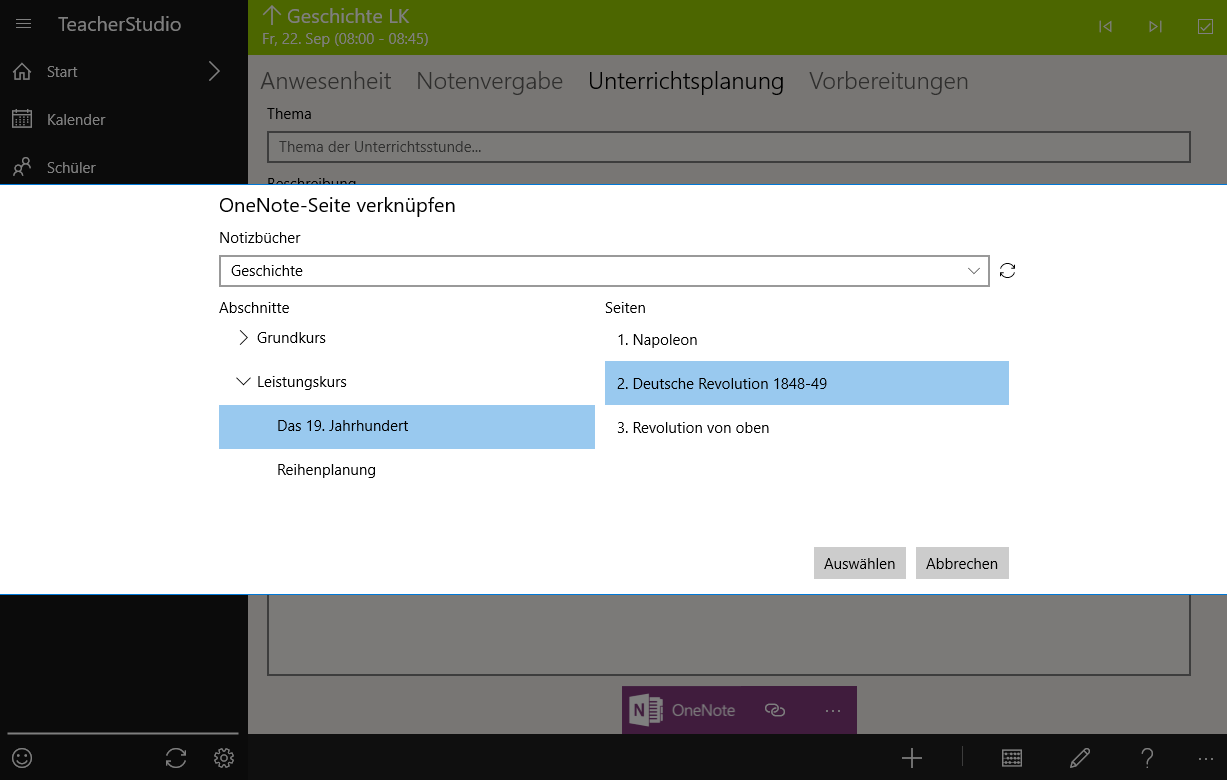This screenshot has width=1227, height=780.
Task: Switch to the Anwesenheit tab
Action: pos(325,81)
